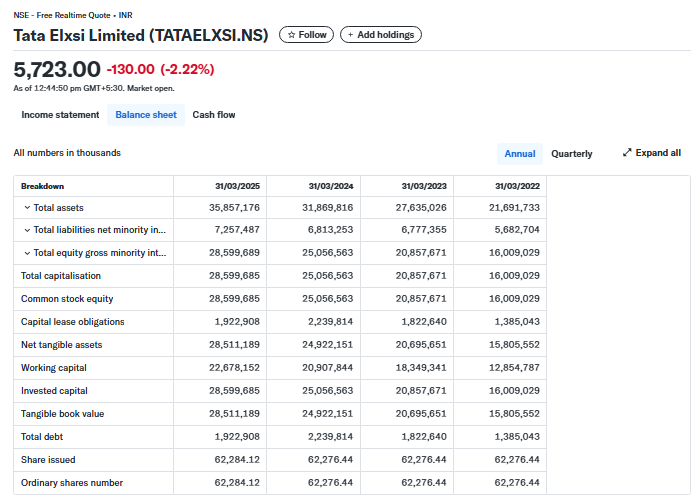Screen dimensions: 699x502
Task: Click the Expand all arrows icon
Action: click(627, 152)
